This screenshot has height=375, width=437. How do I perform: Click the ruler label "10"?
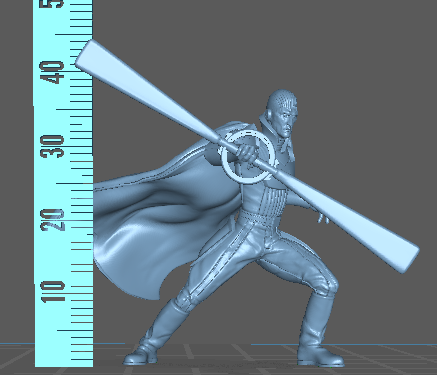pyautogui.click(x=52, y=292)
